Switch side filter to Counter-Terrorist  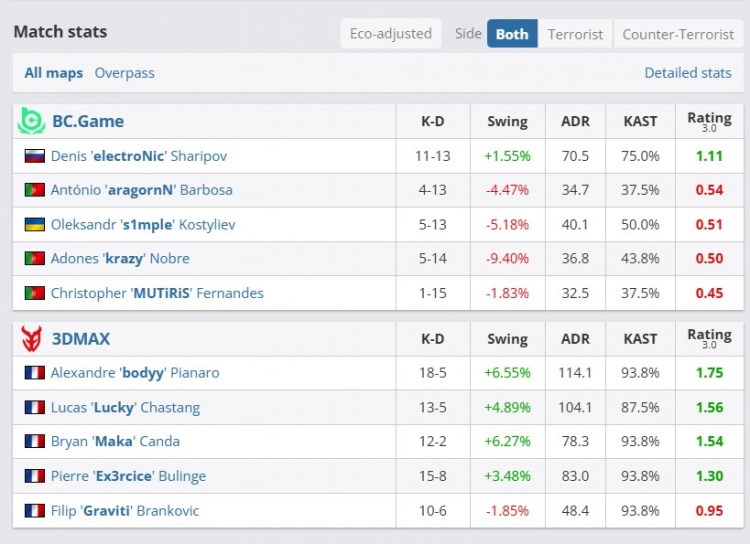tap(678, 34)
